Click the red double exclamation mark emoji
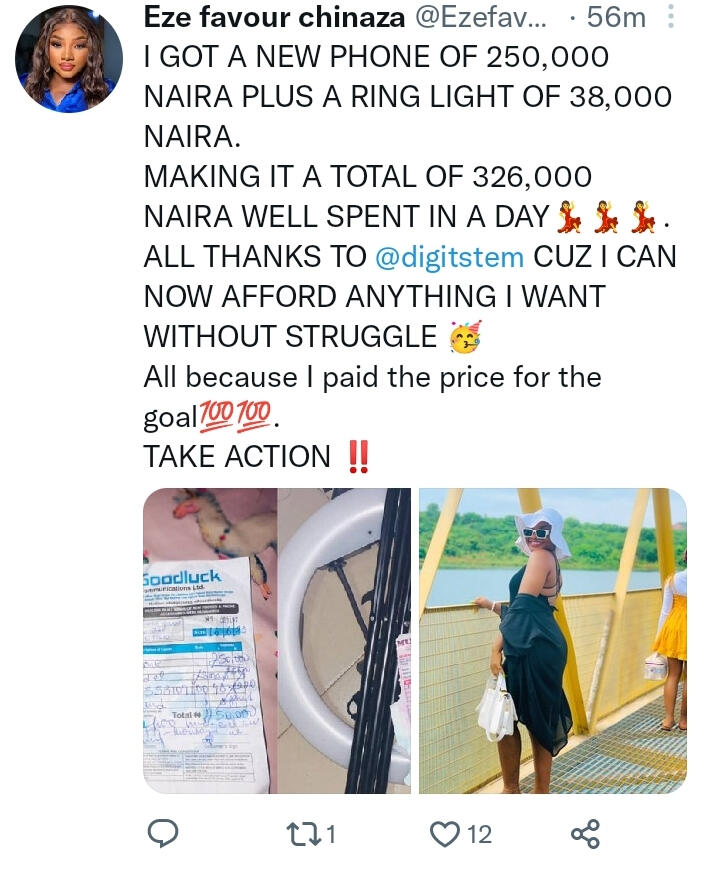This screenshot has height=872, width=711. point(357,457)
